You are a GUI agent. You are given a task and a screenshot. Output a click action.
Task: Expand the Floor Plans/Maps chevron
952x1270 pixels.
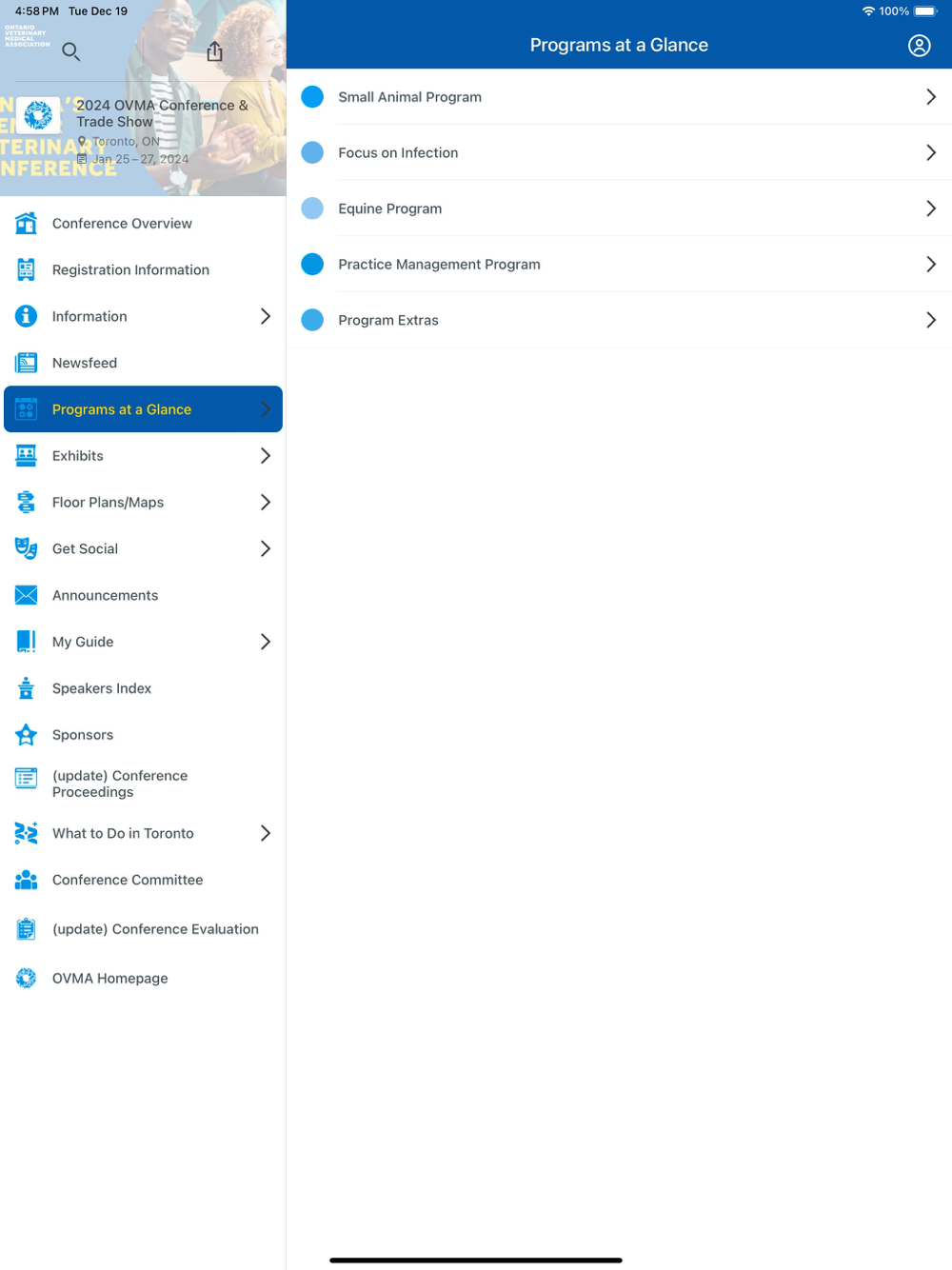266,503
